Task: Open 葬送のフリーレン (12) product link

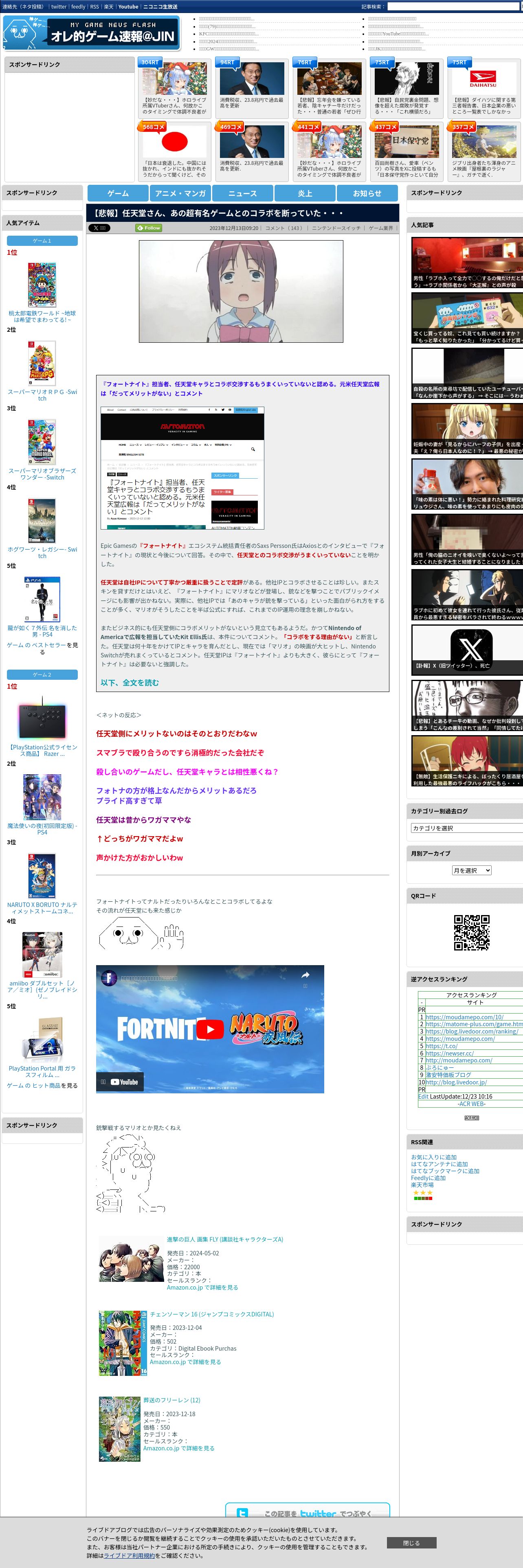Action: (172, 1400)
